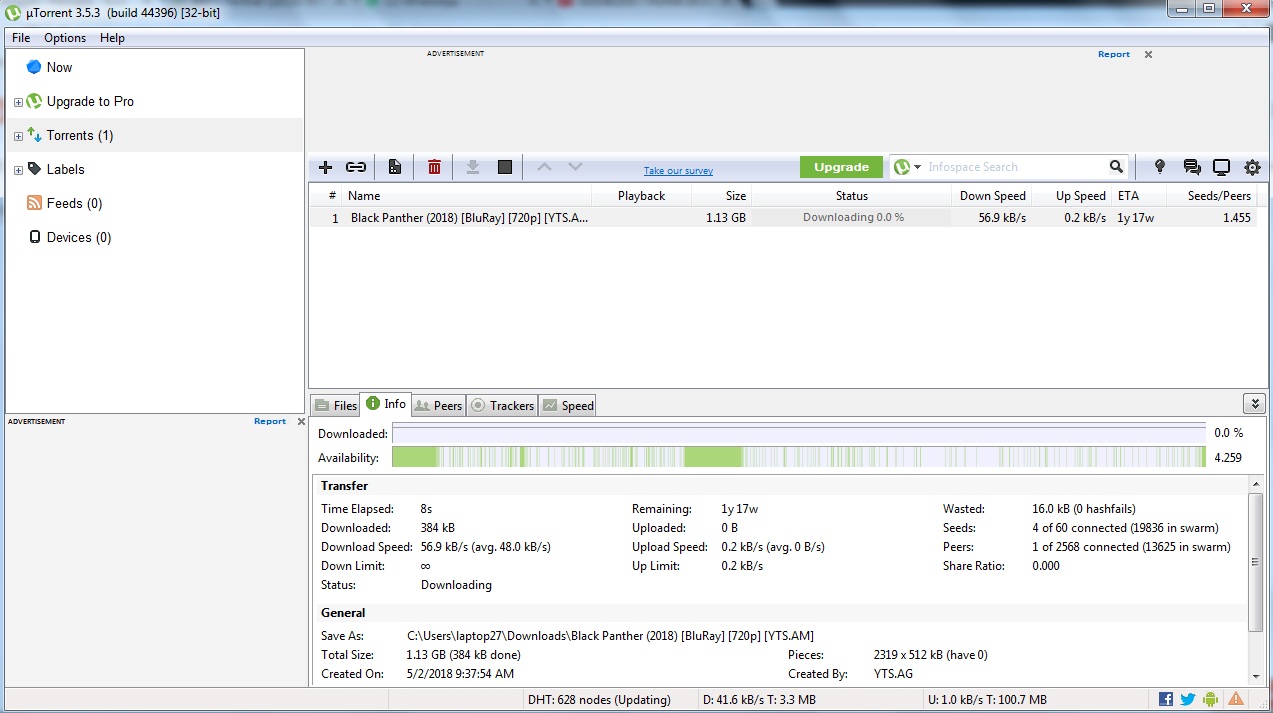
Task: Click Report link in top advertisement
Action: [x=1113, y=54]
